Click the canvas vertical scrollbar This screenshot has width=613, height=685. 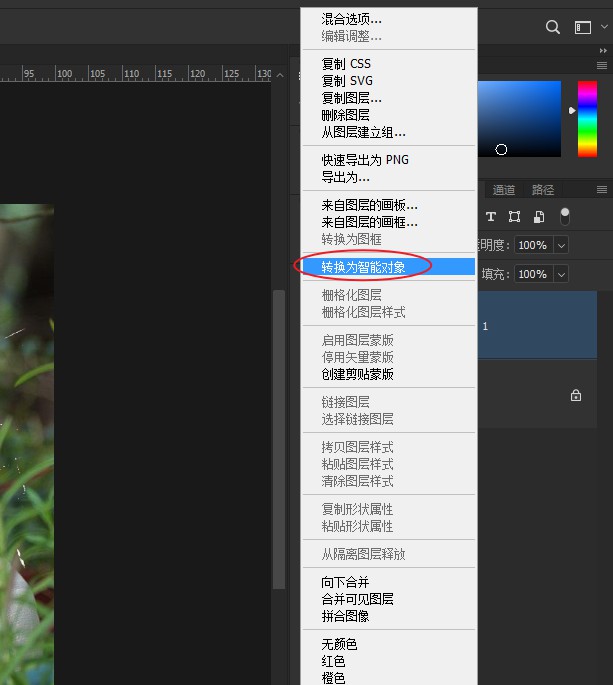tap(279, 439)
